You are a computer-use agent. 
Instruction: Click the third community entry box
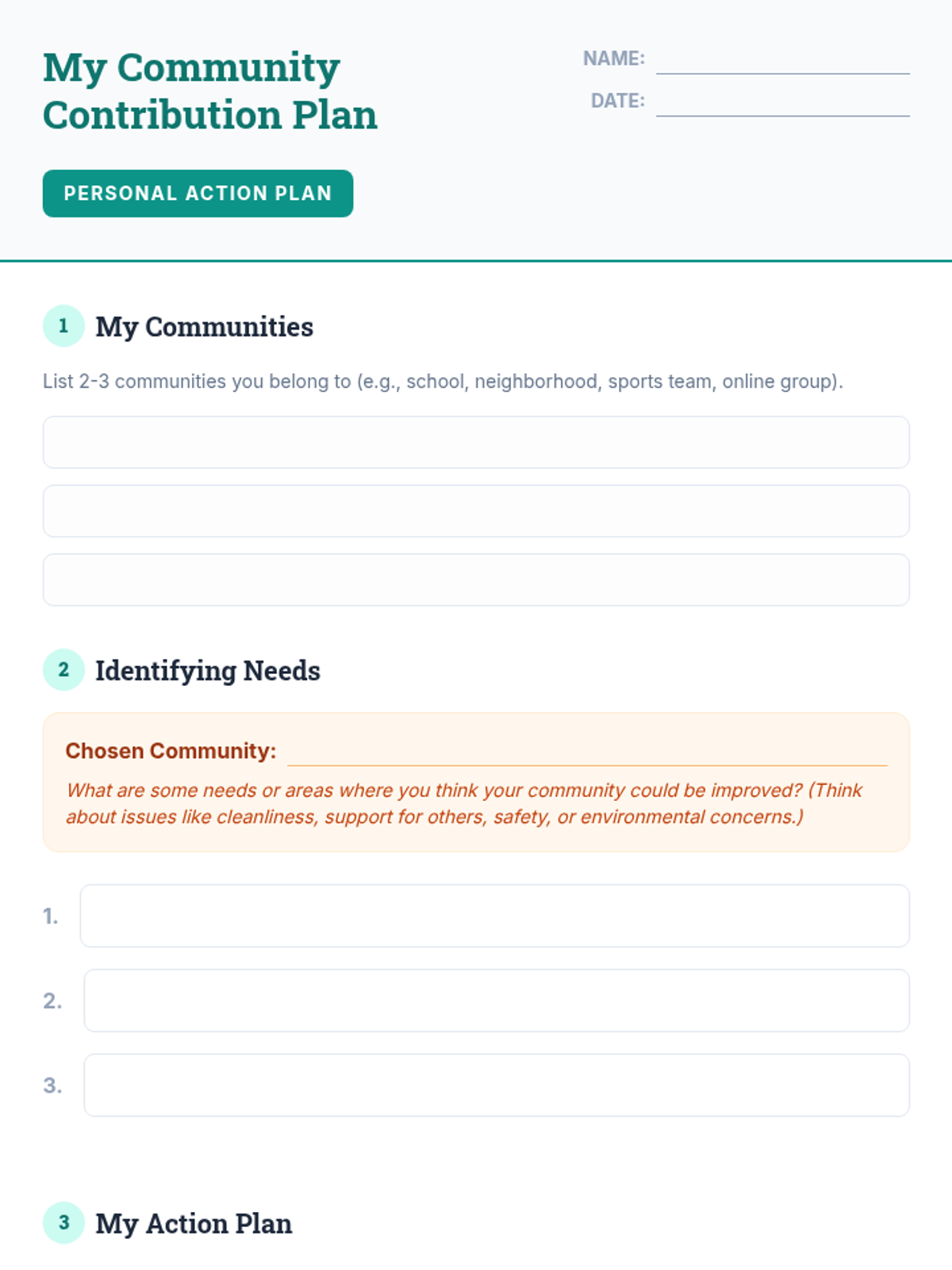click(x=476, y=580)
